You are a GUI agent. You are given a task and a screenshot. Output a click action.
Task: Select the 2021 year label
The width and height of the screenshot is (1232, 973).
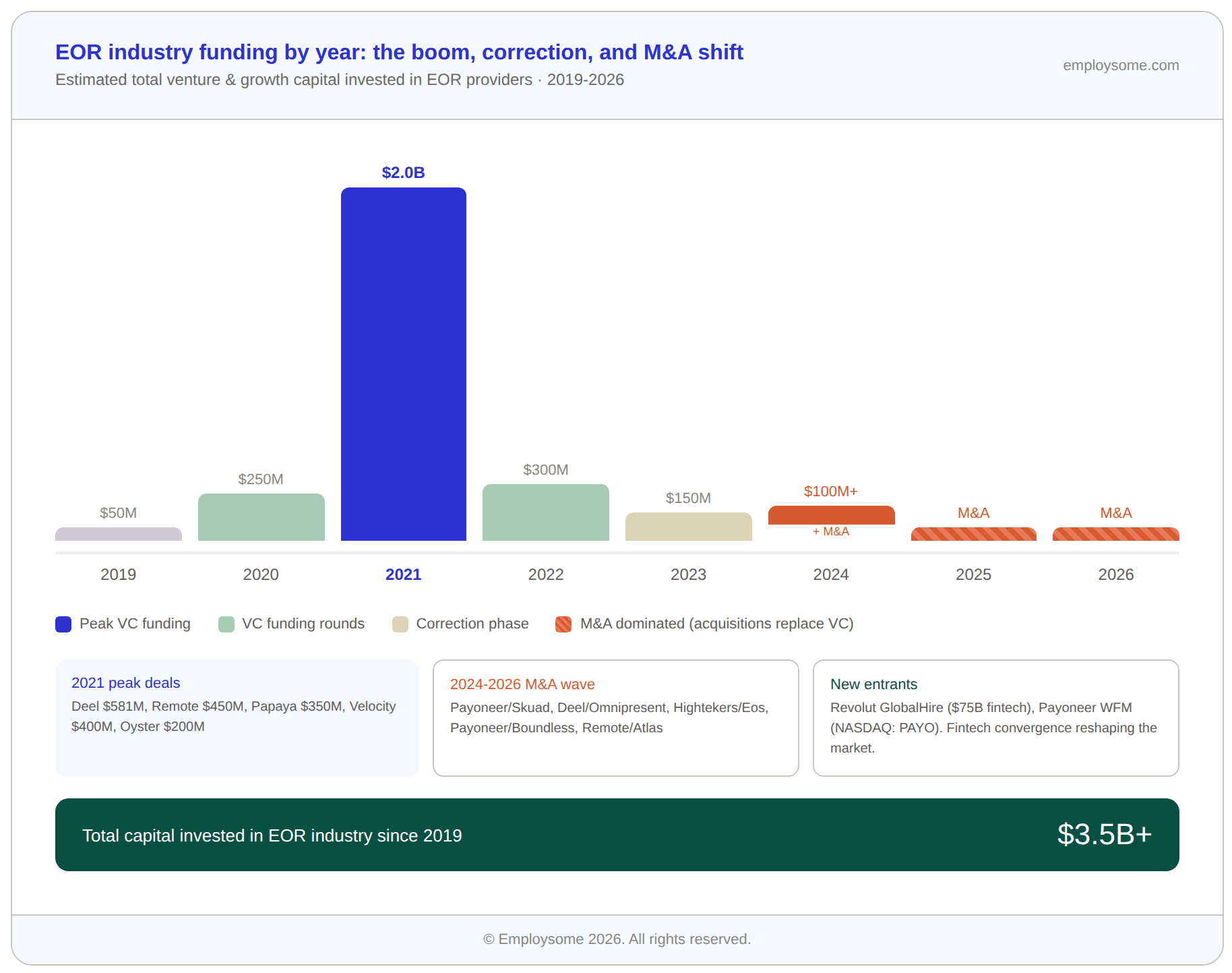(x=403, y=574)
